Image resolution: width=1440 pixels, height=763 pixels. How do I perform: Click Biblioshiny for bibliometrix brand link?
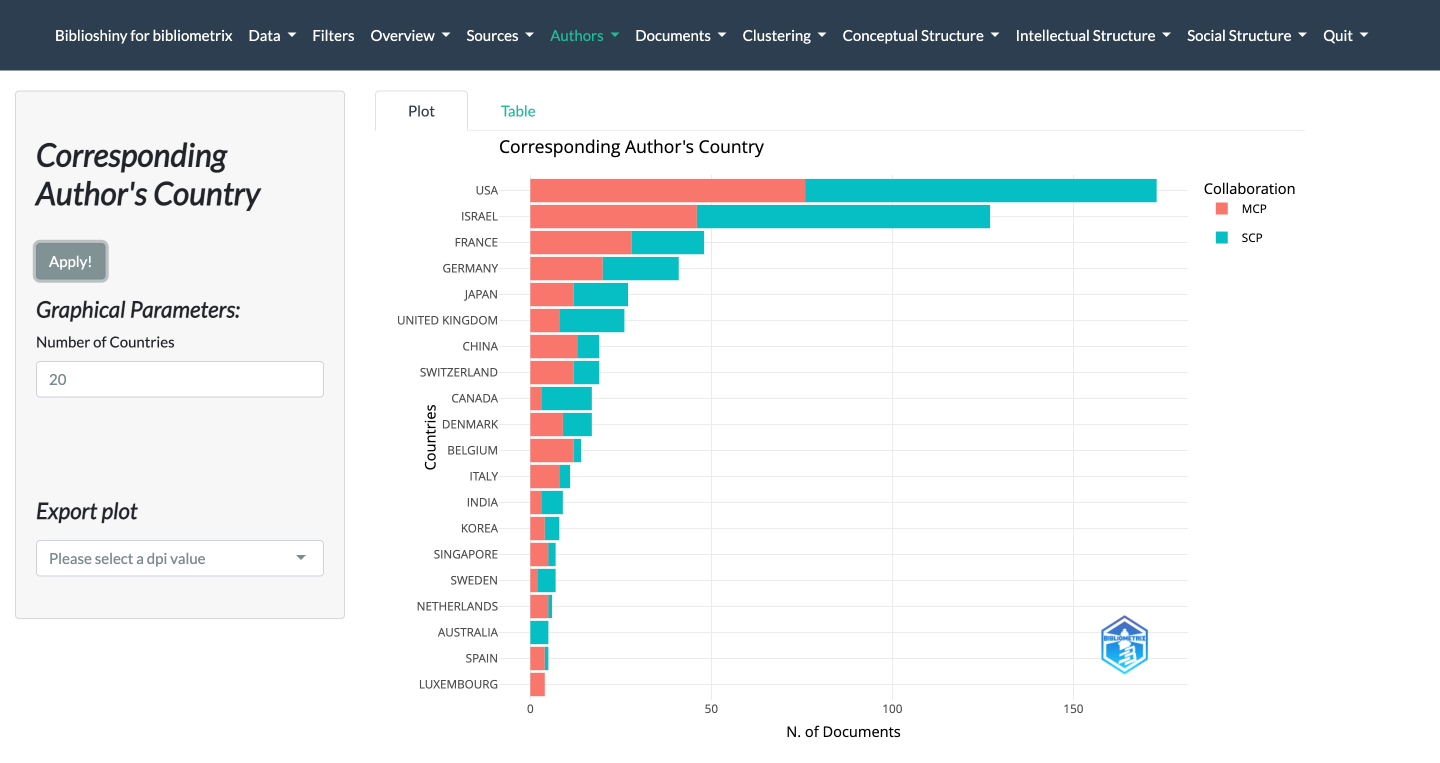click(143, 35)
